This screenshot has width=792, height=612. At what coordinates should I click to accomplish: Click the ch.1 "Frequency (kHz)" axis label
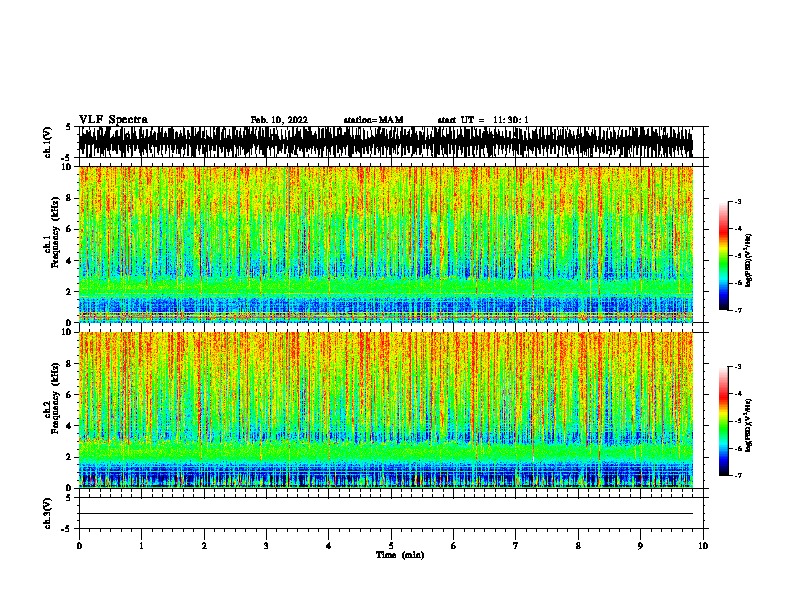click(x=55, y=233)
